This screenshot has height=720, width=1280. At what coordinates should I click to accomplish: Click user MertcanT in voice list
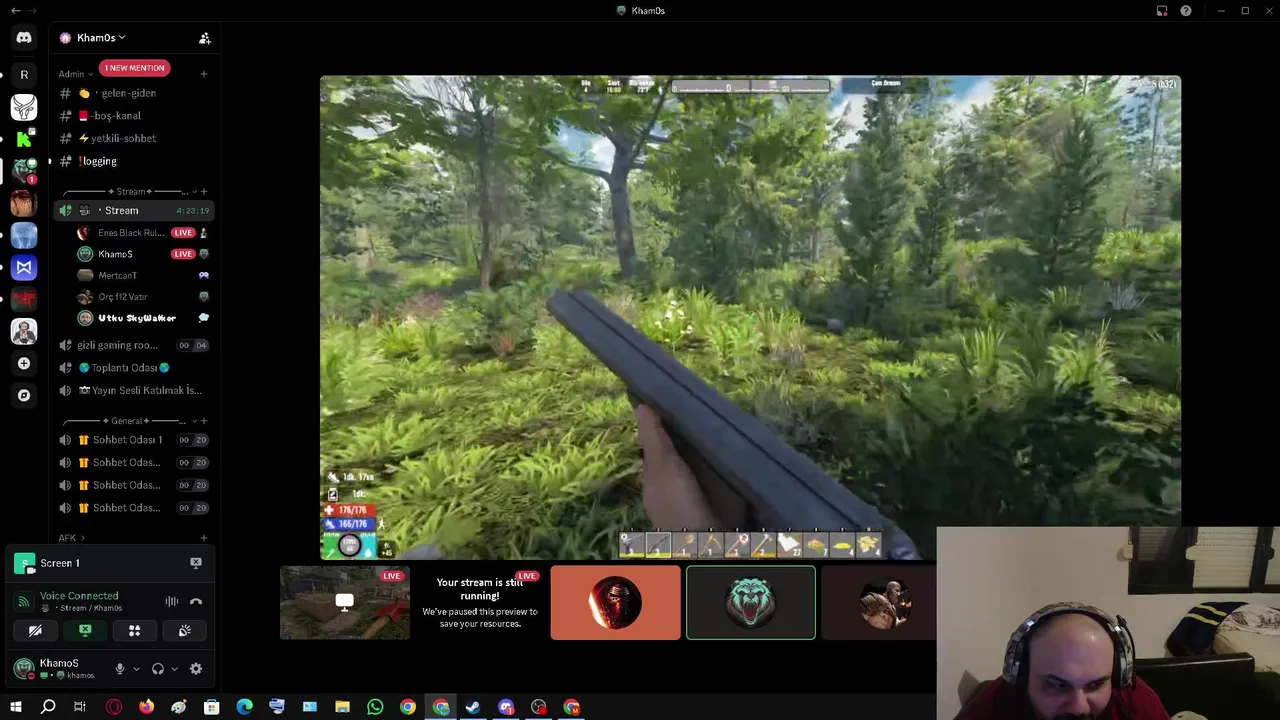[142, 275]
